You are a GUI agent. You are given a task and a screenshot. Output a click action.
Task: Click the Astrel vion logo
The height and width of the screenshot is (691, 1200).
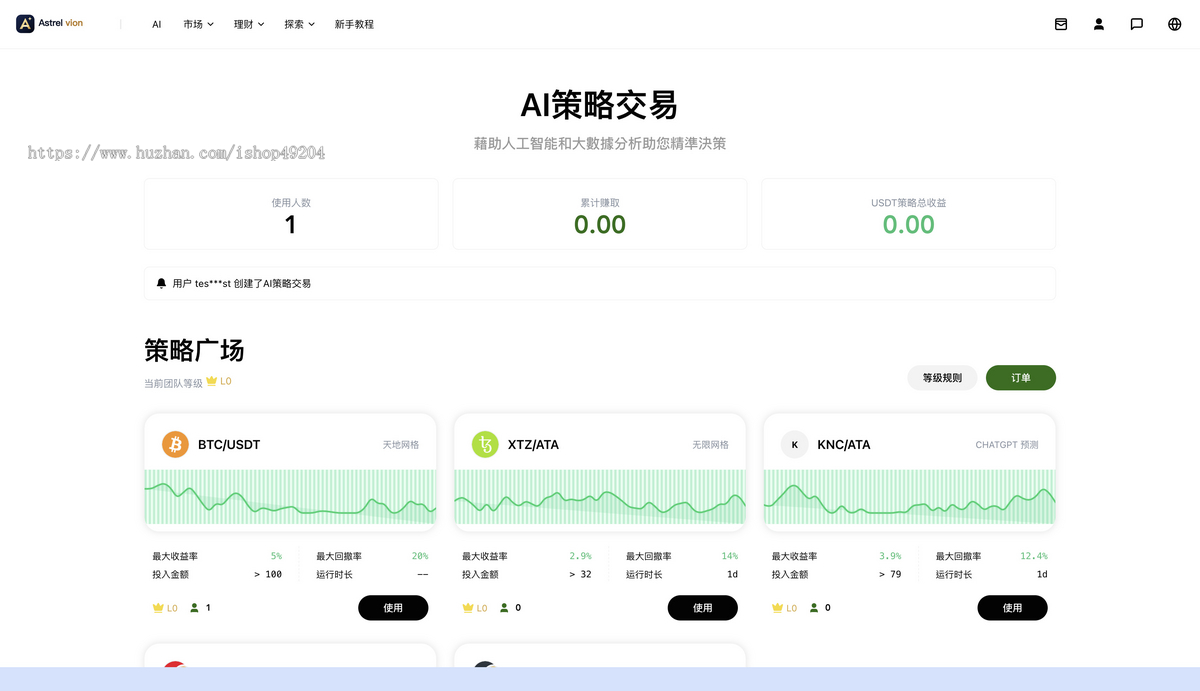[x=49, y=24]
